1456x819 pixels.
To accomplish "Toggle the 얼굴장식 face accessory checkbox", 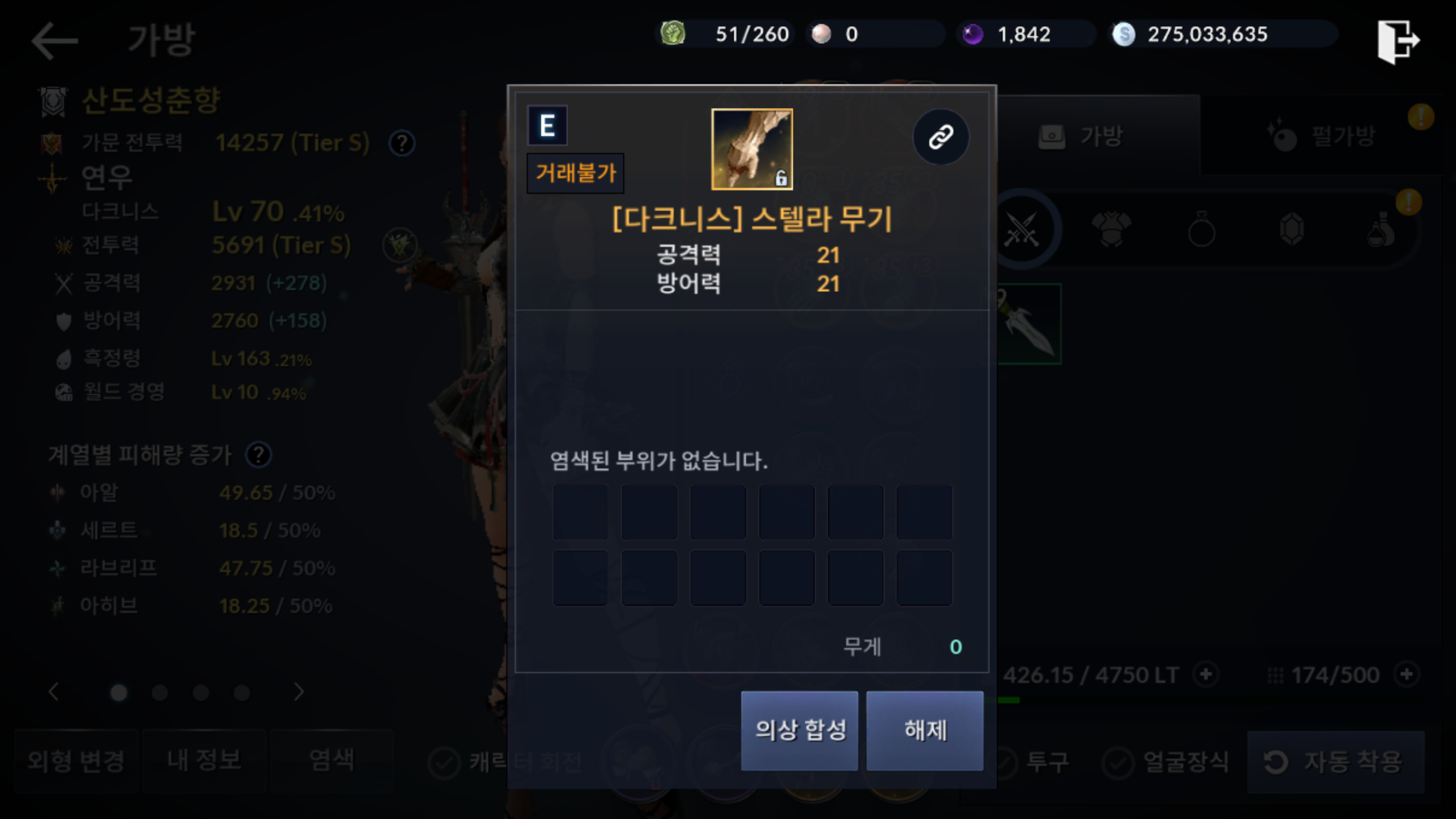I will click(x=1118, y=762).
